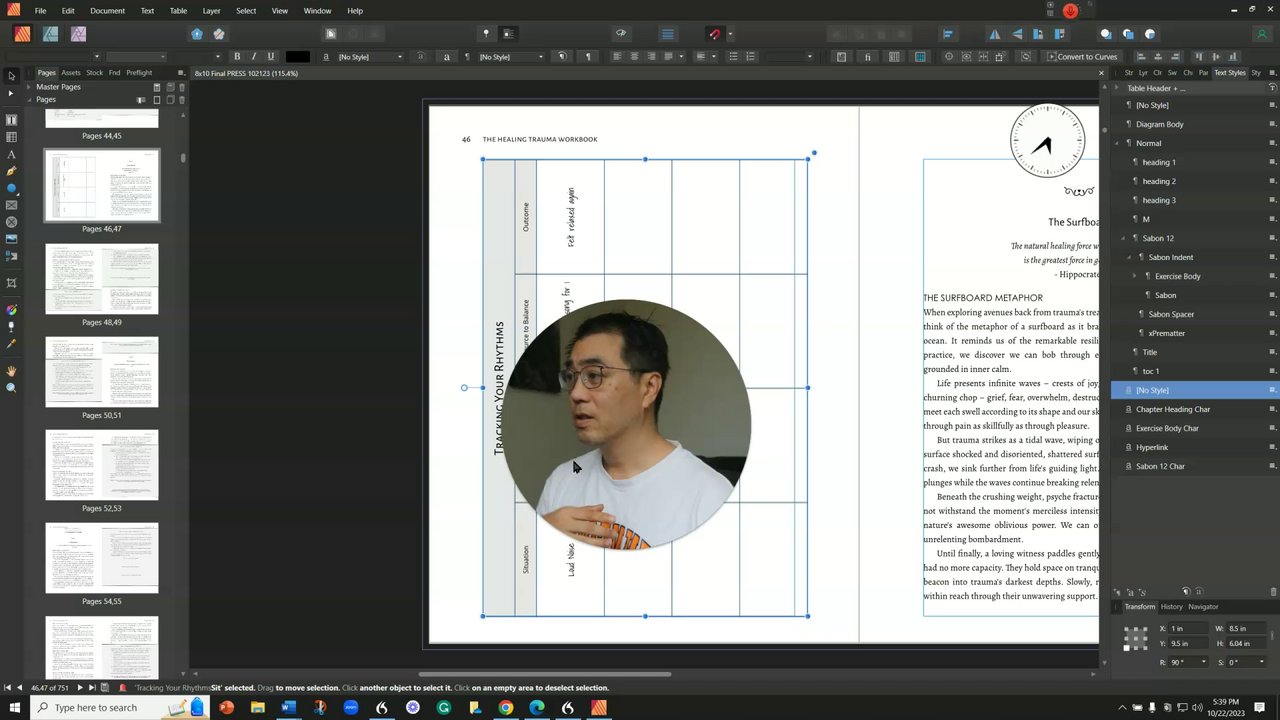
Task: Apply the Chapter Heading Char style
Action: (x=1172, y=409)
